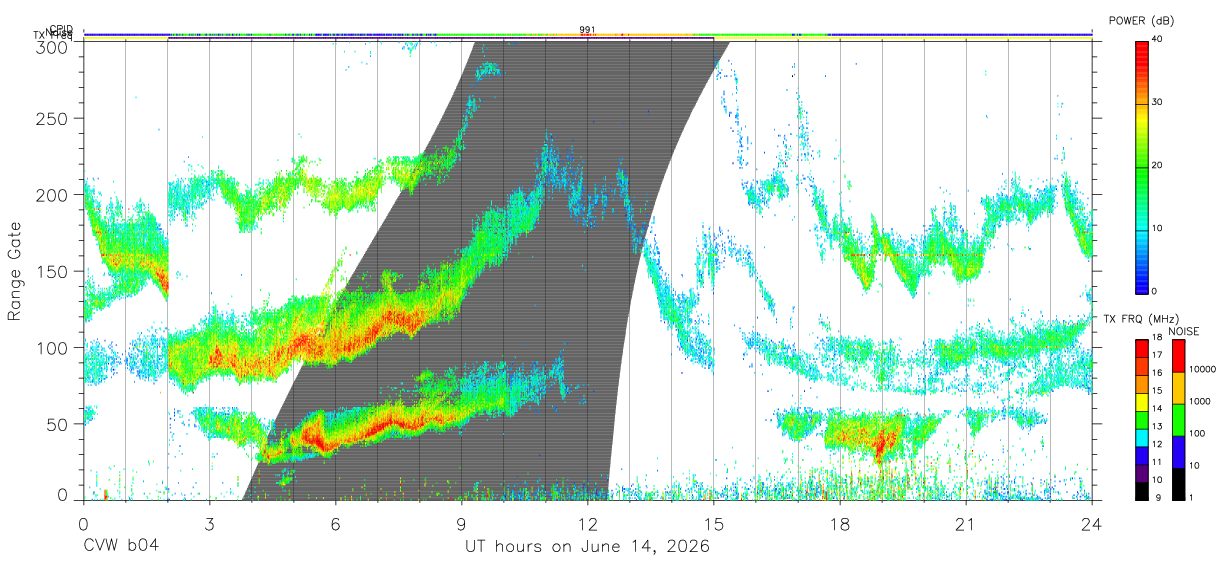Click the 21 UT hour tick label
Viewport: 1228px width, 567px height.
tap(966, 523)
